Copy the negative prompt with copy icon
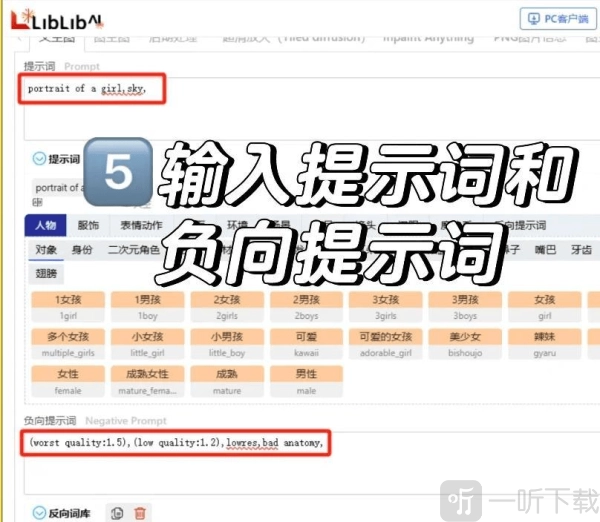The height and width of the screenshot is (522, 600). 116,513
